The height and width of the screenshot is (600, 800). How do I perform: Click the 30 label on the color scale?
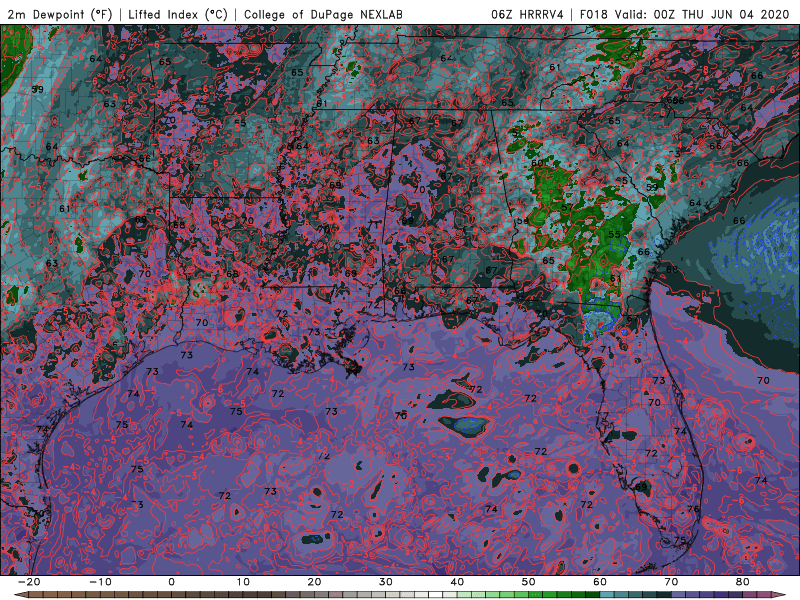(386, 582)
